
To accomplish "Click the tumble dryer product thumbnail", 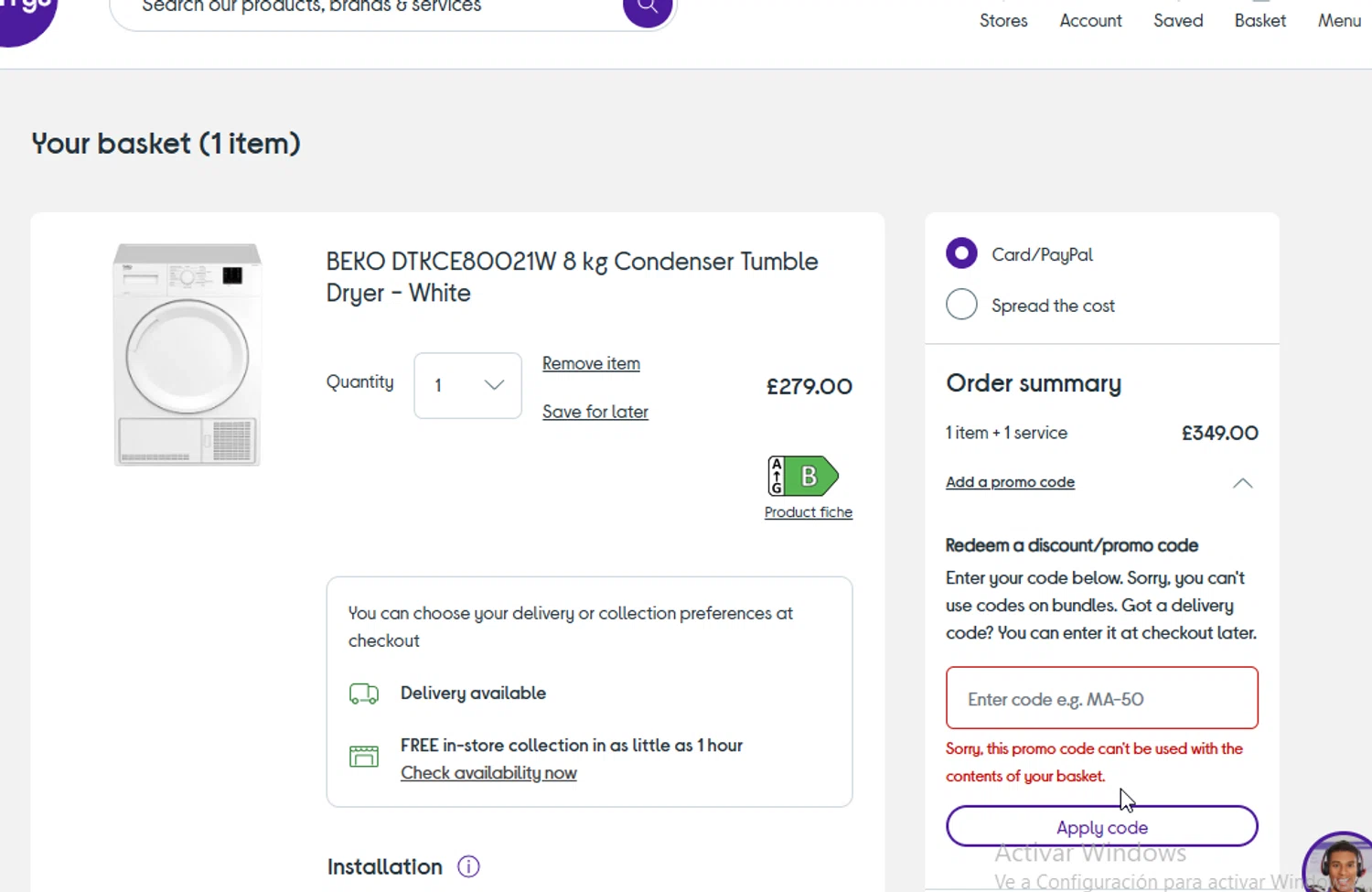I will click(188, 355).
